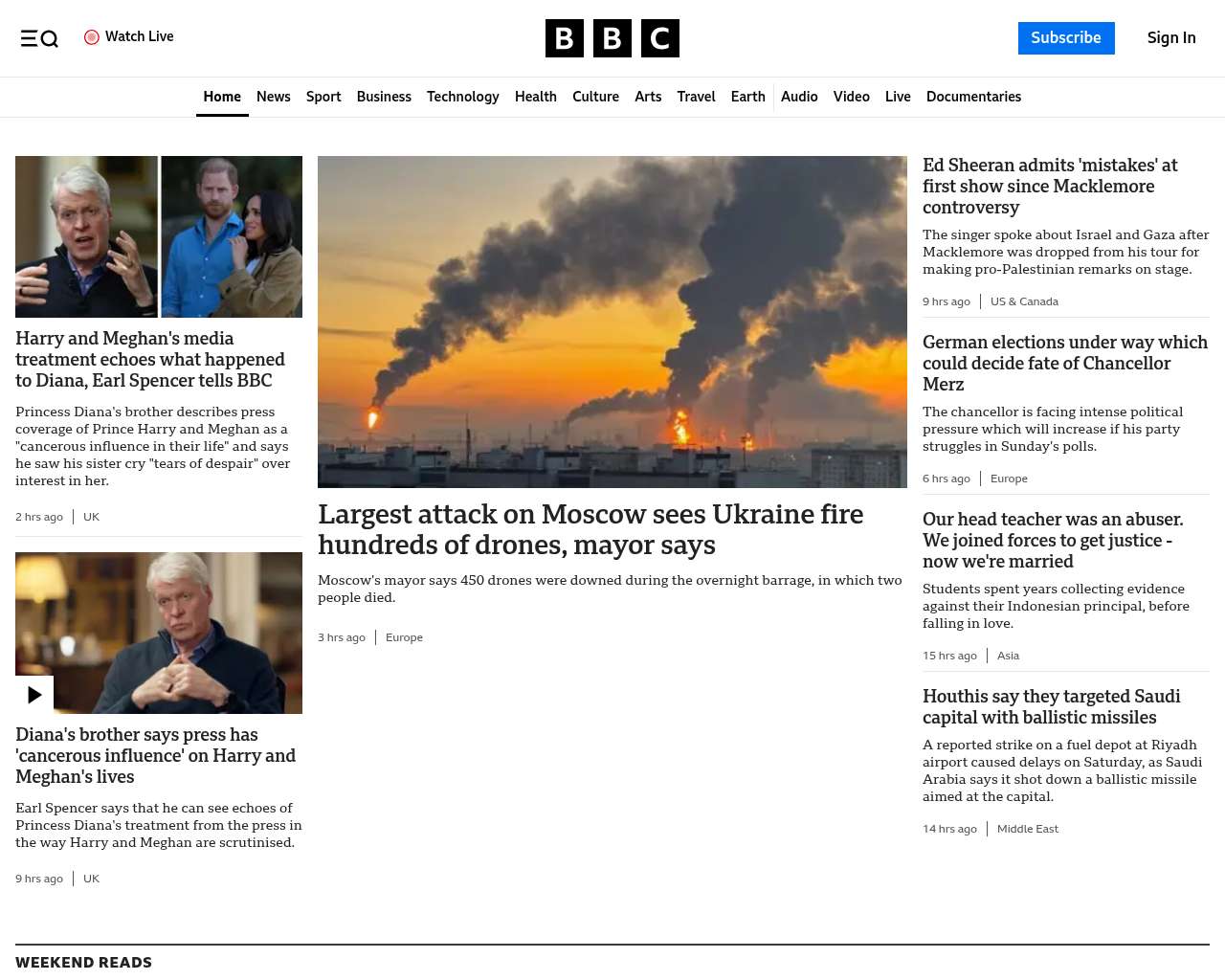Click the US & Canada tag
The height and width of the screenshot is (980, 1225).
[1024, 301]
